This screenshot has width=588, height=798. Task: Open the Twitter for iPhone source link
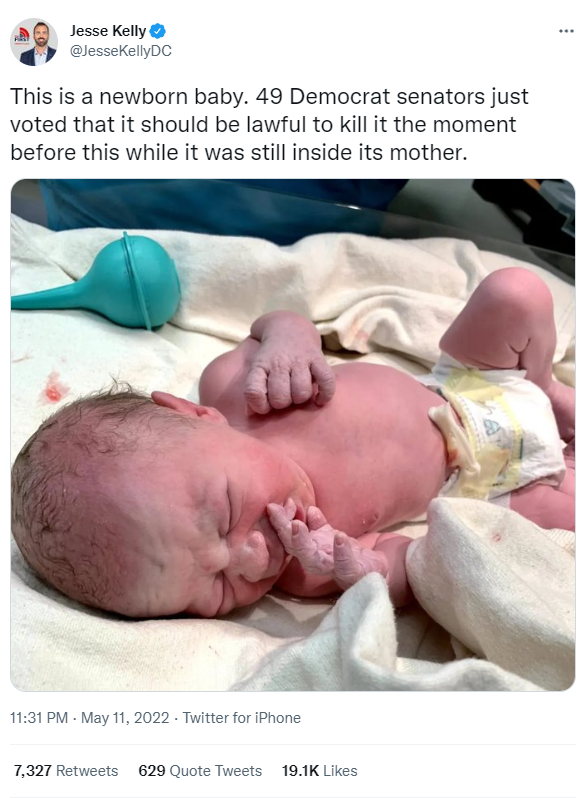tap(242, 718)
